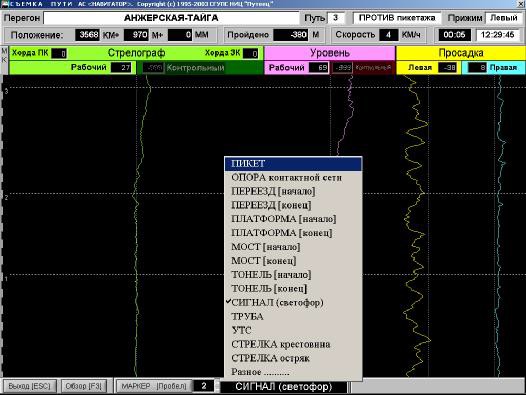Click the elapsed timer 00:06
This screenshot has width=526, height=395.
pos(454,35)
